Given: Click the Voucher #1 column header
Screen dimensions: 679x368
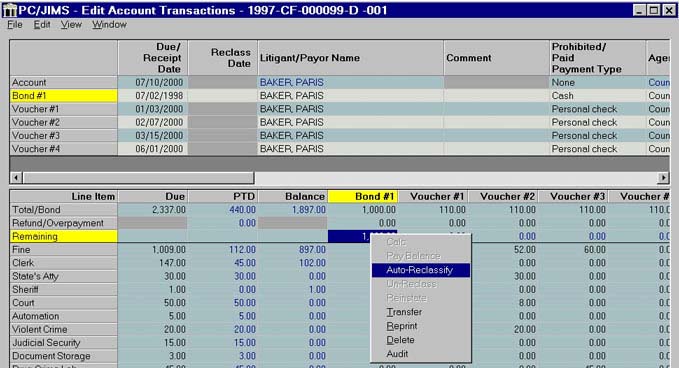Looking at the screenshot, I should tap(433, 197).
